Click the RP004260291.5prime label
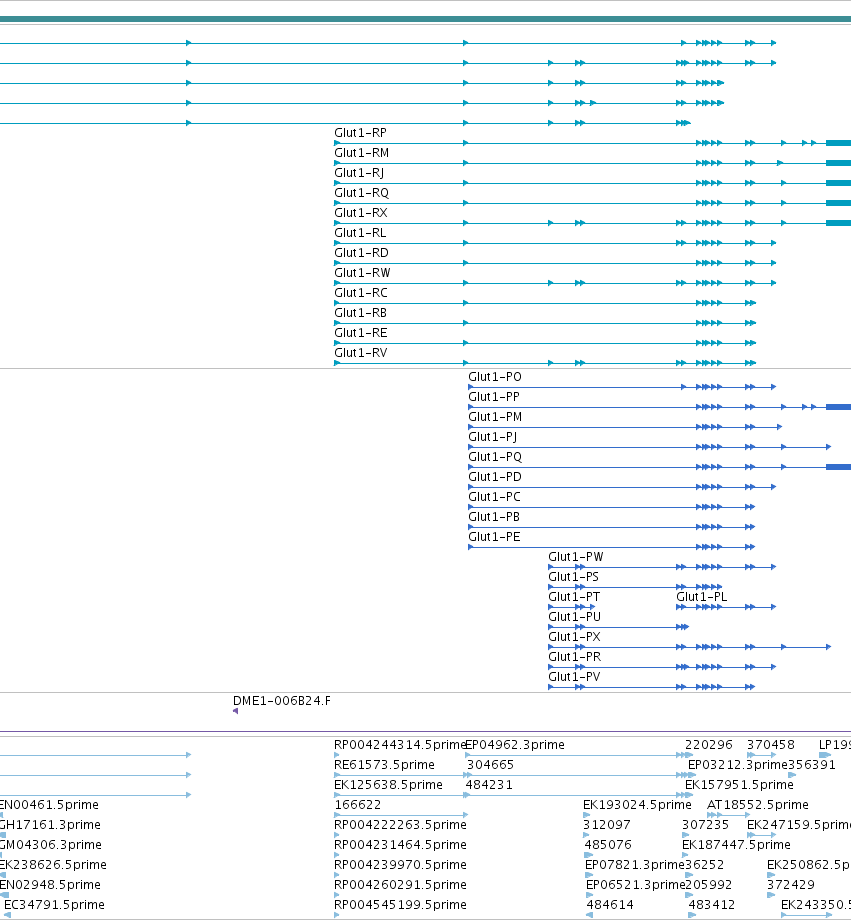This screenshot has width=851, height=920. 400,884
